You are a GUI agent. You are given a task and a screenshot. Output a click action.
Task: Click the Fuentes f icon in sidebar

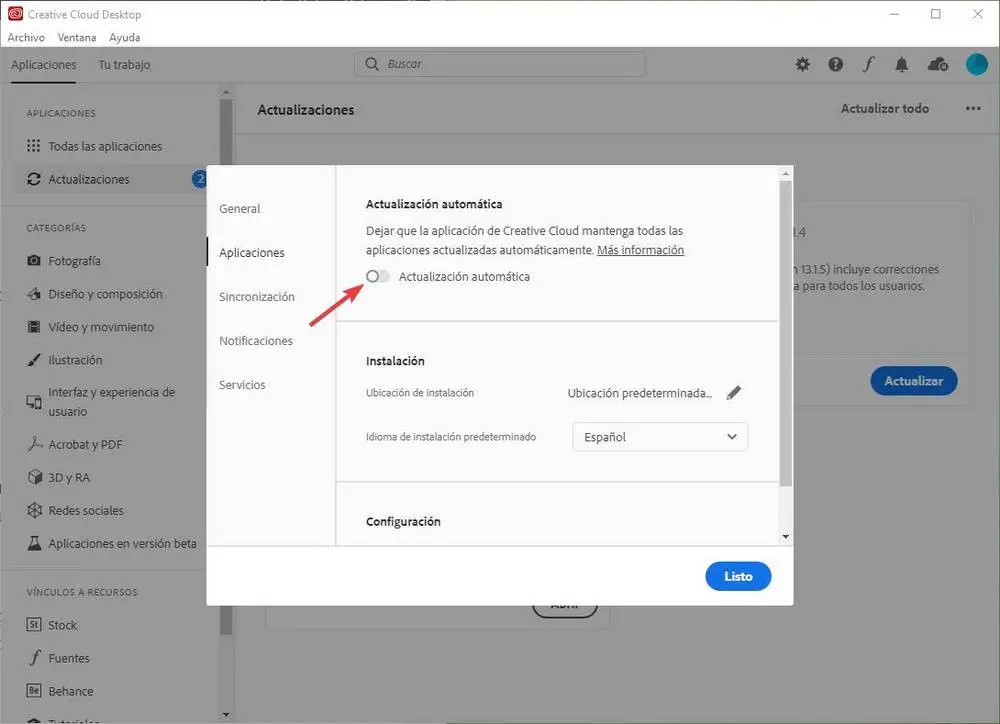point(34,658)
